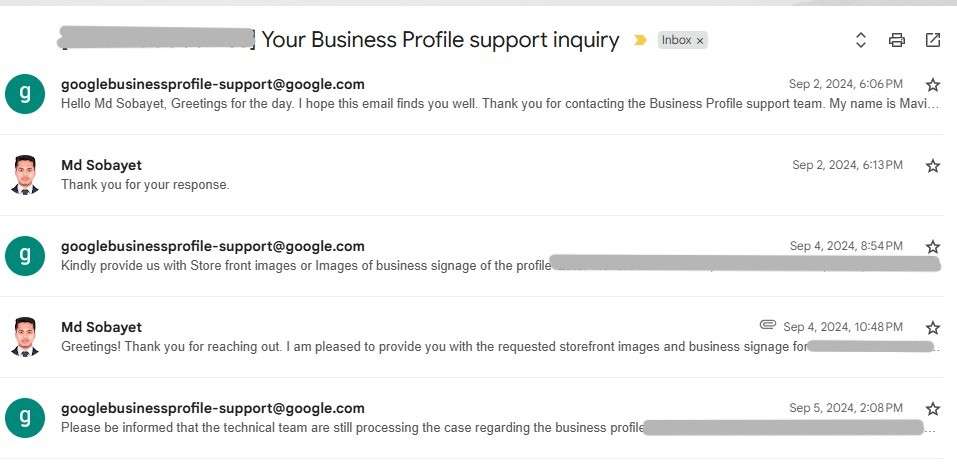This screenshot has height=473, width=957.
Task: Click the Inbox label tag
Action: click(x=676, y=41)
